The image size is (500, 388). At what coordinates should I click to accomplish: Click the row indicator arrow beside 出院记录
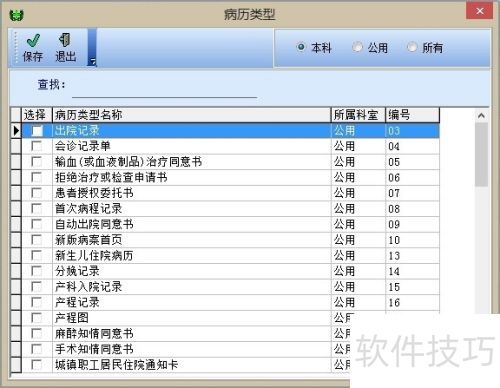tap(16, 130)
